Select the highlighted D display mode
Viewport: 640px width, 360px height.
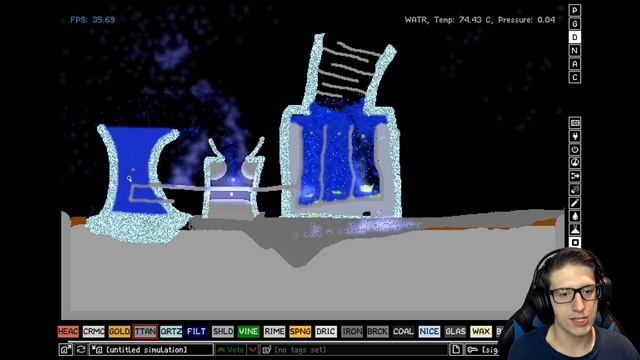(575, 38)
